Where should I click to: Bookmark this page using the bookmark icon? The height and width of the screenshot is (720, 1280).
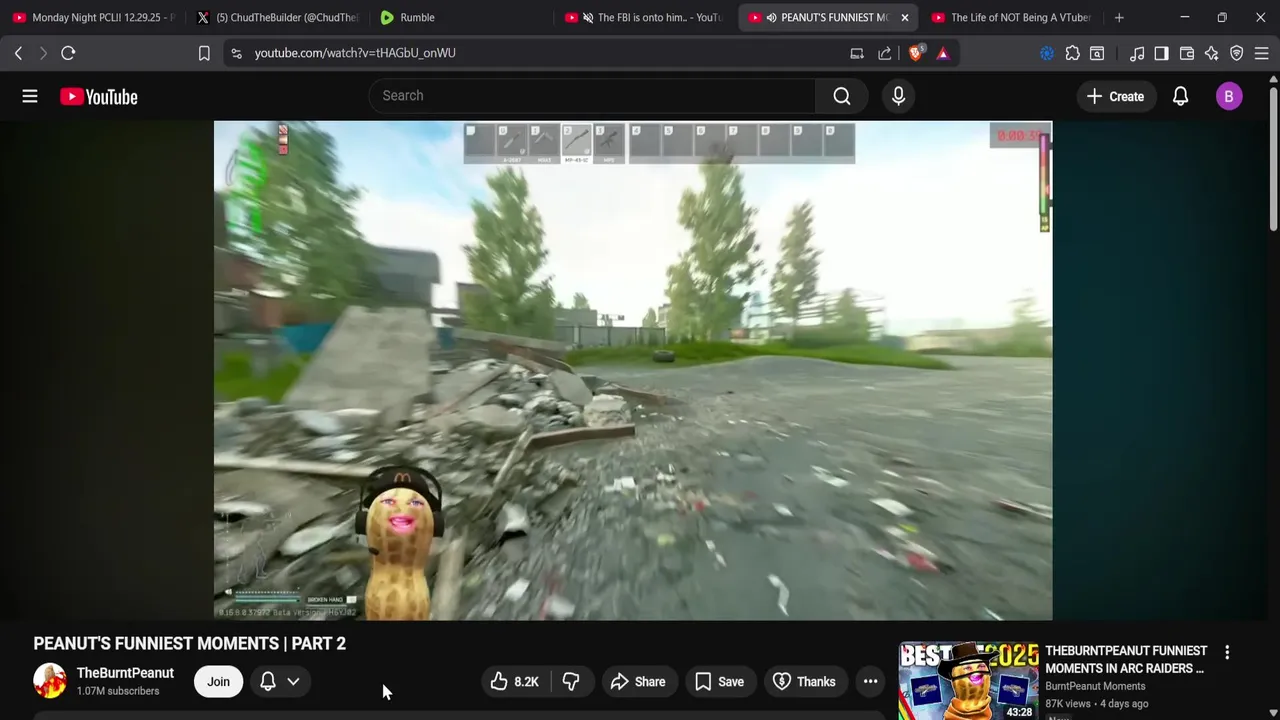coord(204,53)
